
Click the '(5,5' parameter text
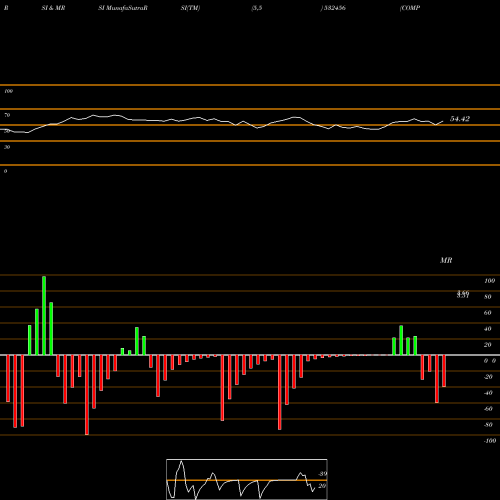[257, 8]
